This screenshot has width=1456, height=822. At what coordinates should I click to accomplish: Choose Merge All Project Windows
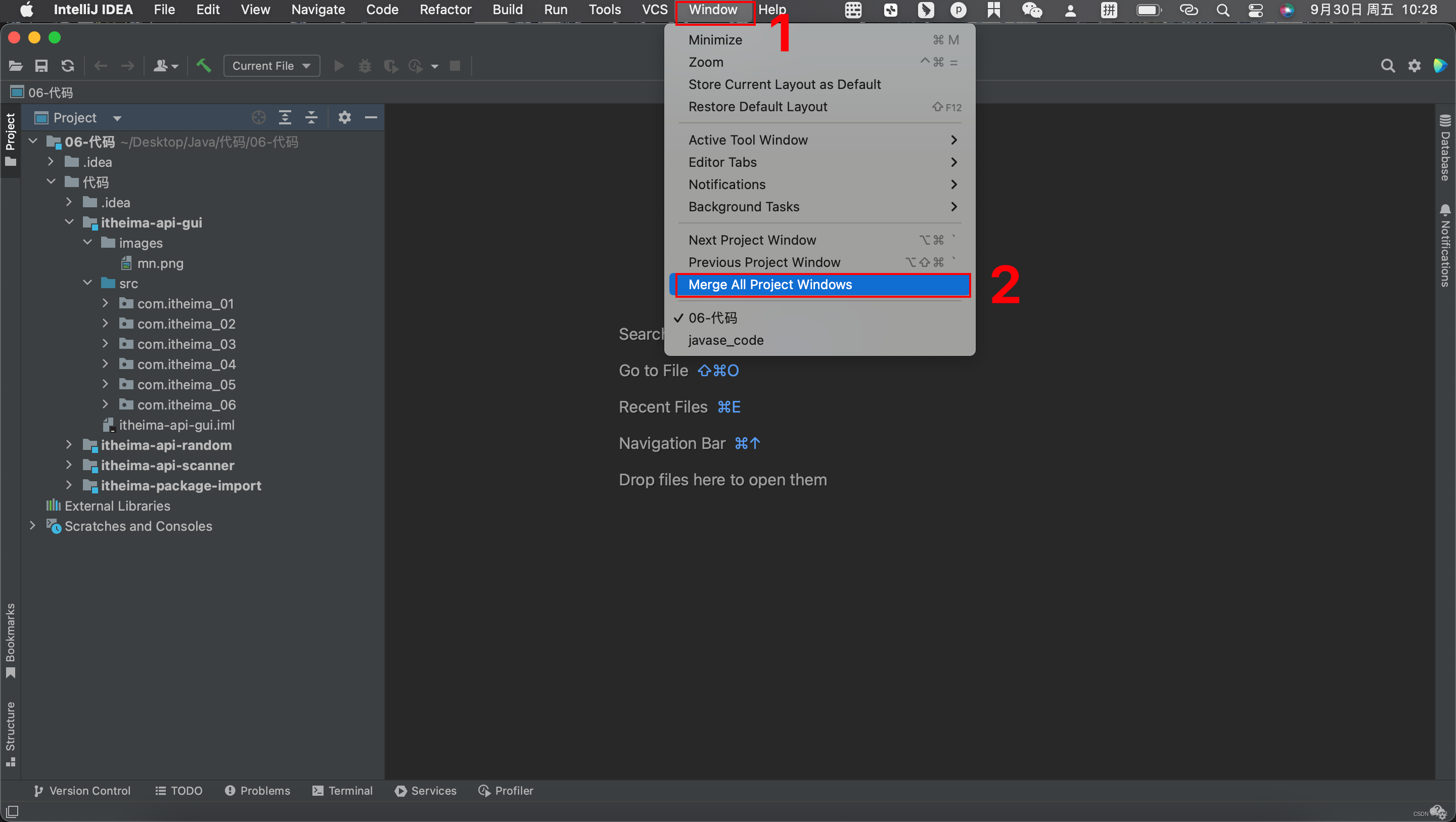pyautogui.click(x=770, y=285)
